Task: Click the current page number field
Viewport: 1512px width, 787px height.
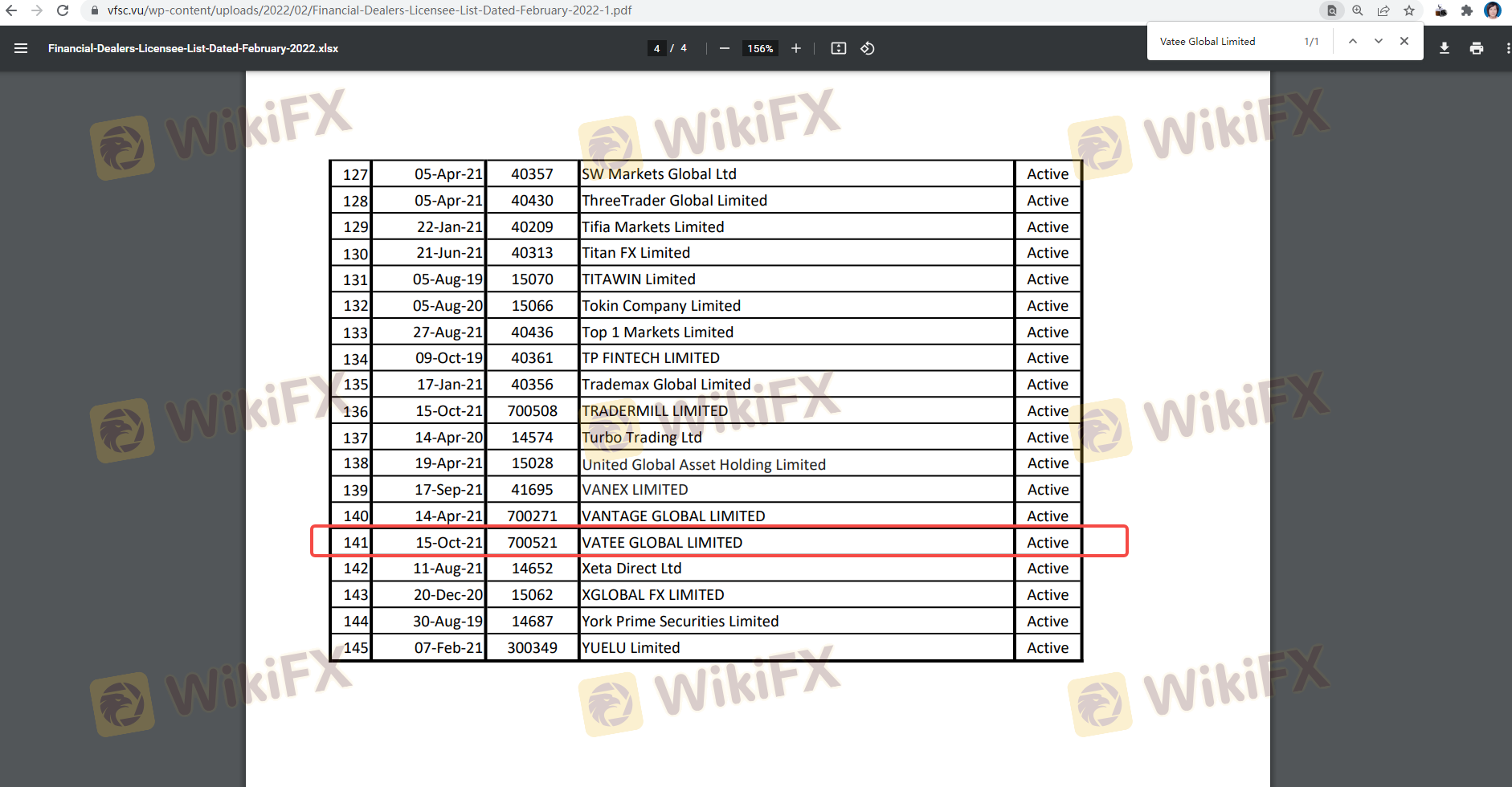Action: [x=656, y=48]
